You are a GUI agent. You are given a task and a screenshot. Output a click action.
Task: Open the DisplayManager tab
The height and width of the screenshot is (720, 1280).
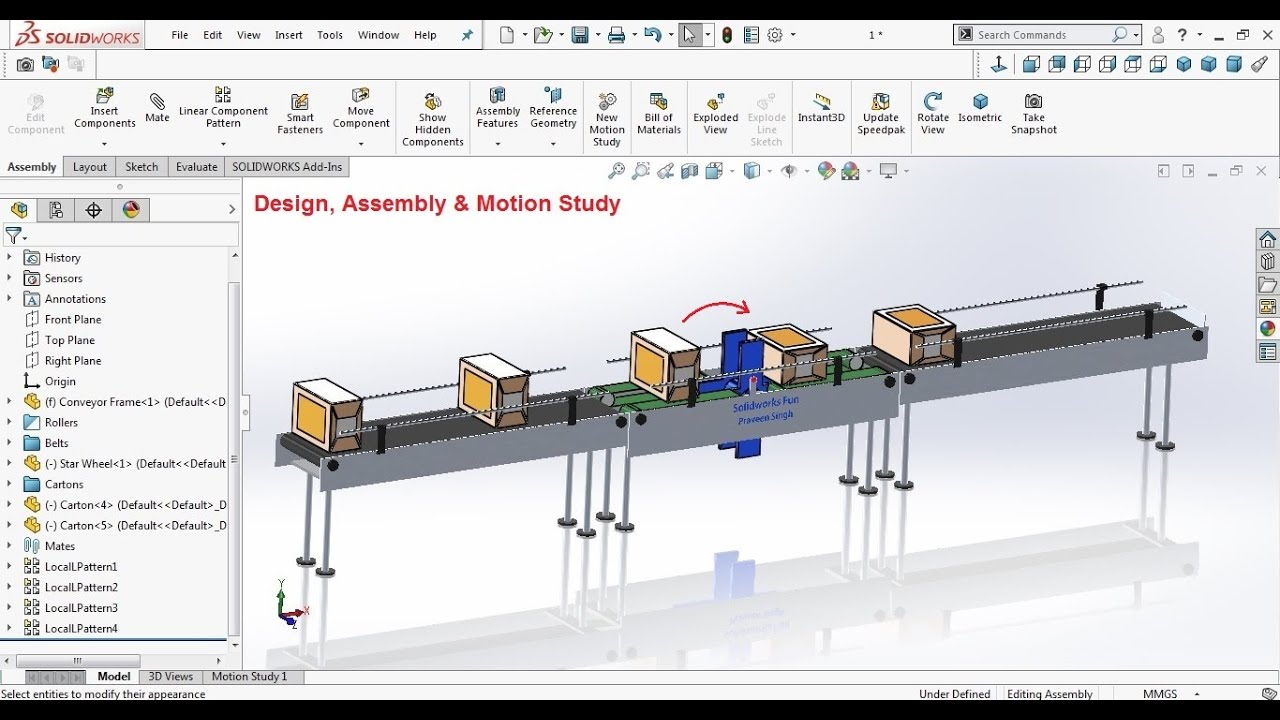[131, 210]
